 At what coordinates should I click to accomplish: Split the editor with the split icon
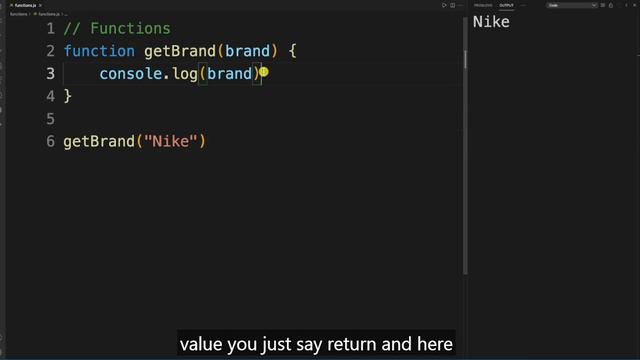[x=453, y=5]
